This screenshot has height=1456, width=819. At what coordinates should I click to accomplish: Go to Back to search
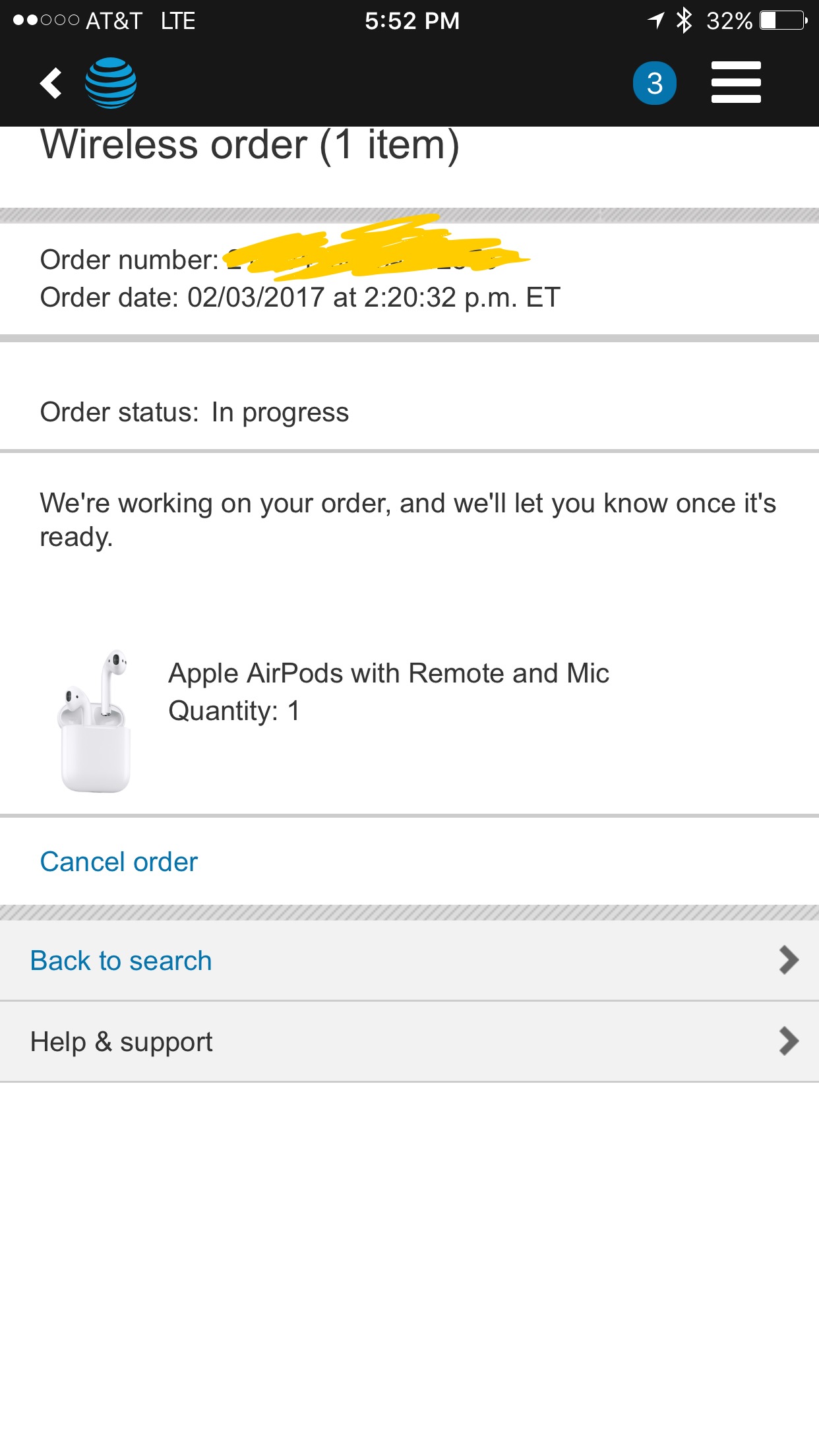pos(409,960)
